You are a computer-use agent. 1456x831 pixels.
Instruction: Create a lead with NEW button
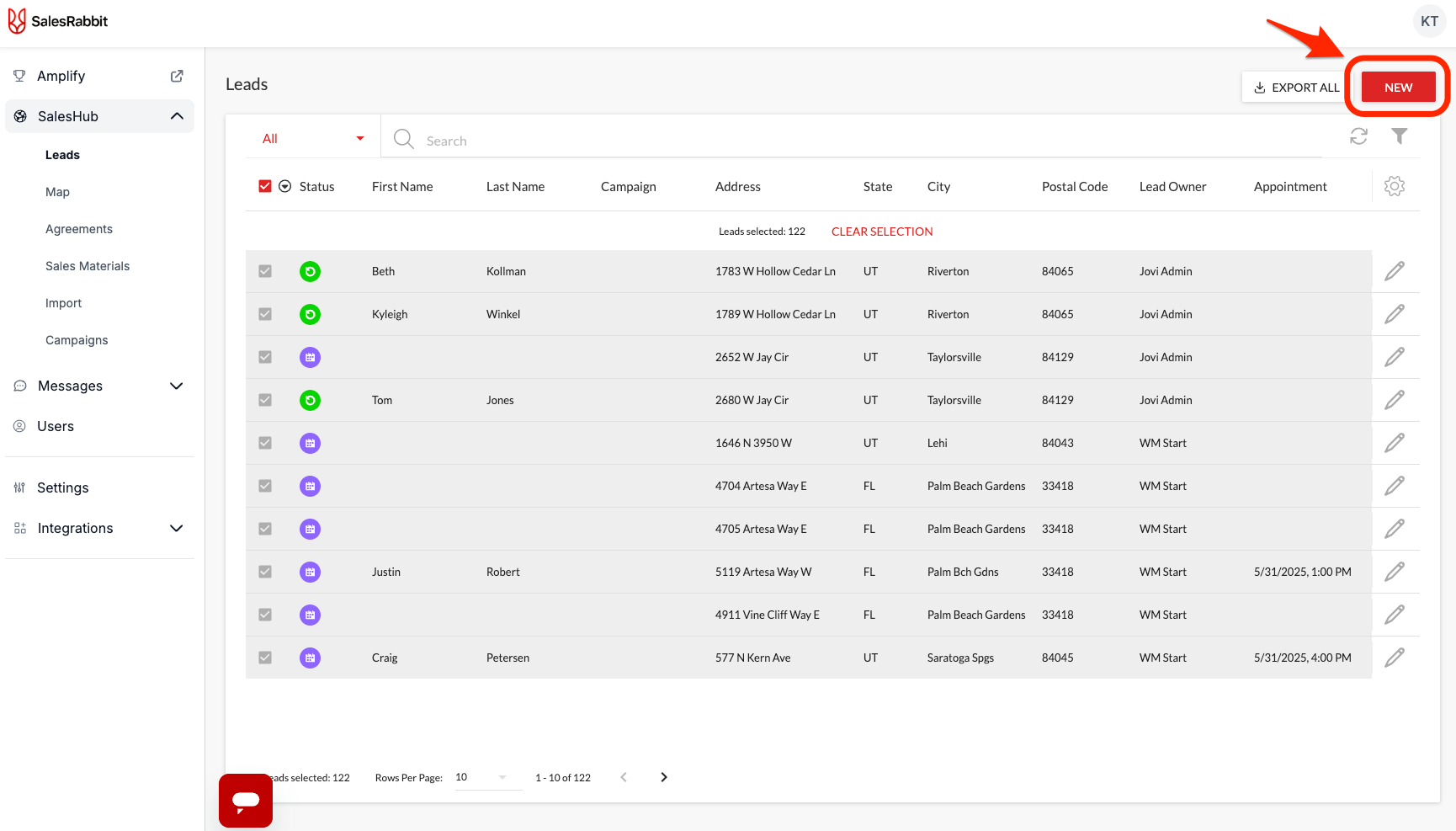[x=1399, y=88]
